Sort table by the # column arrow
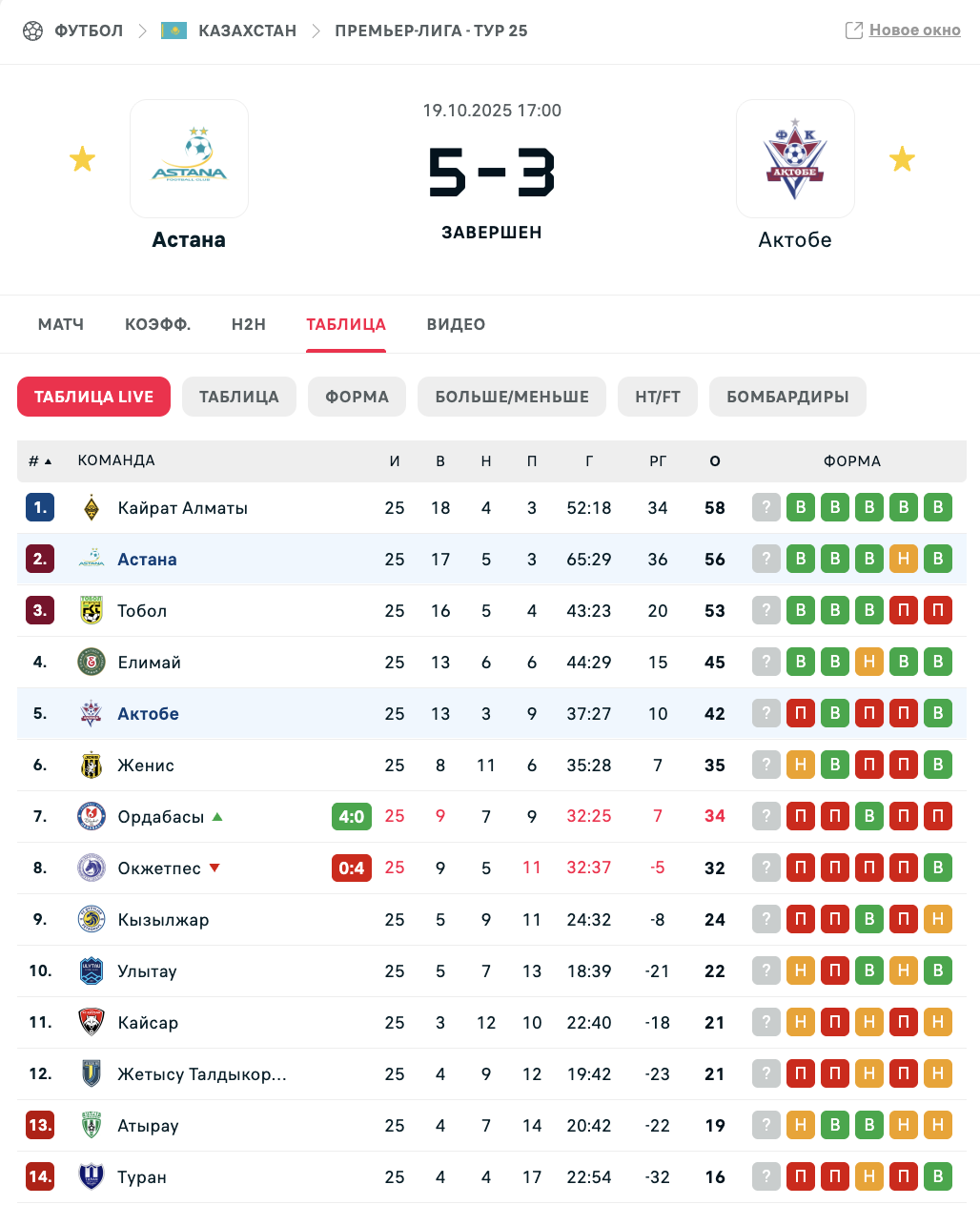The width and height of the screenshot is (980, 1205). click(48, 461)
